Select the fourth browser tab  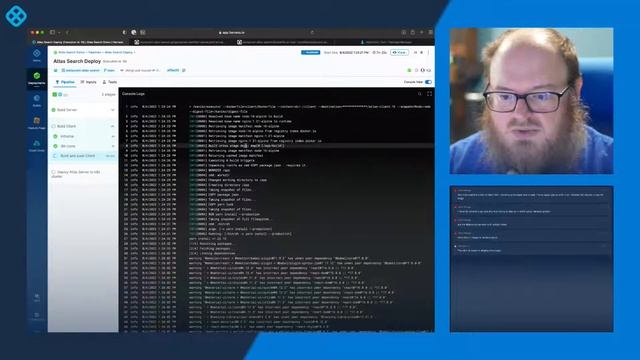tap(386, 42)
